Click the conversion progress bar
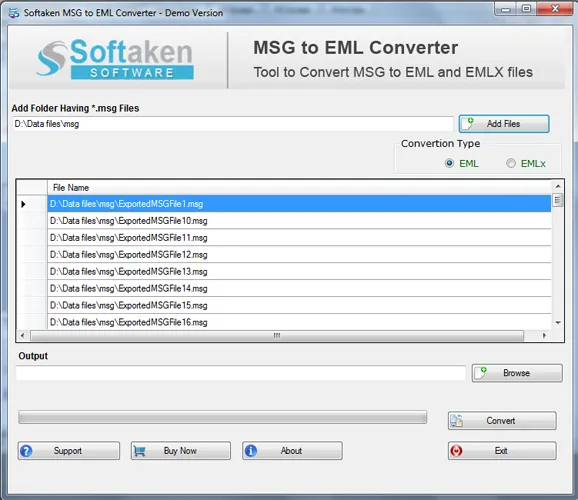 point(223,417)
